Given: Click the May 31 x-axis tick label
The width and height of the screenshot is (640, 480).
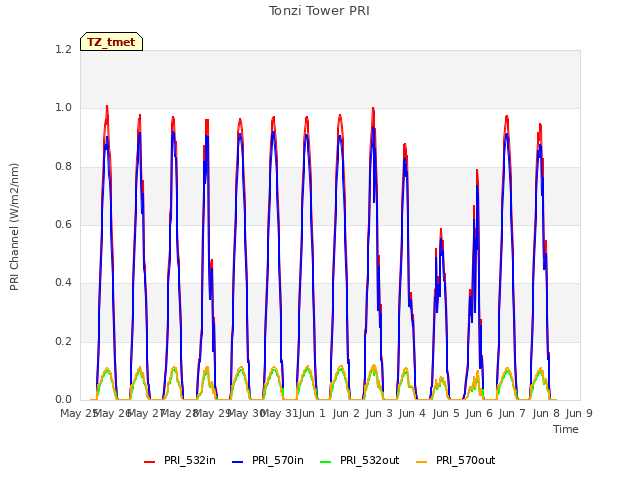Looking at the screenshot, I should click(279, 413).
